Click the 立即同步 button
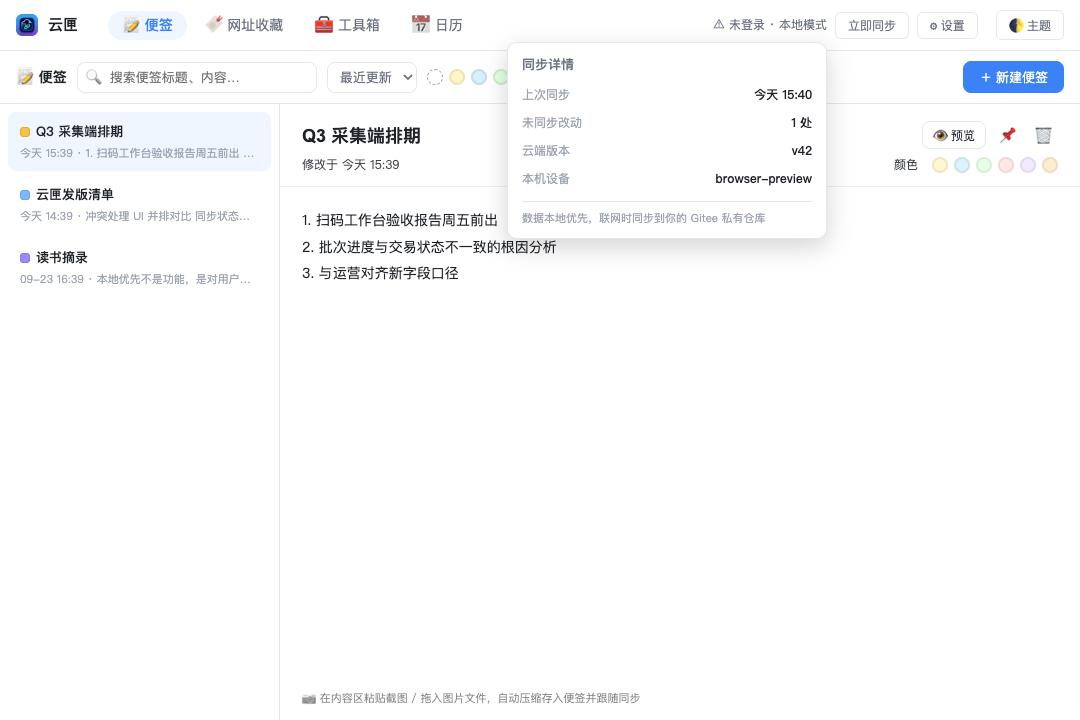Image resolution: width=1080 pixels, height=720 pixels. (x=871, y=25)
